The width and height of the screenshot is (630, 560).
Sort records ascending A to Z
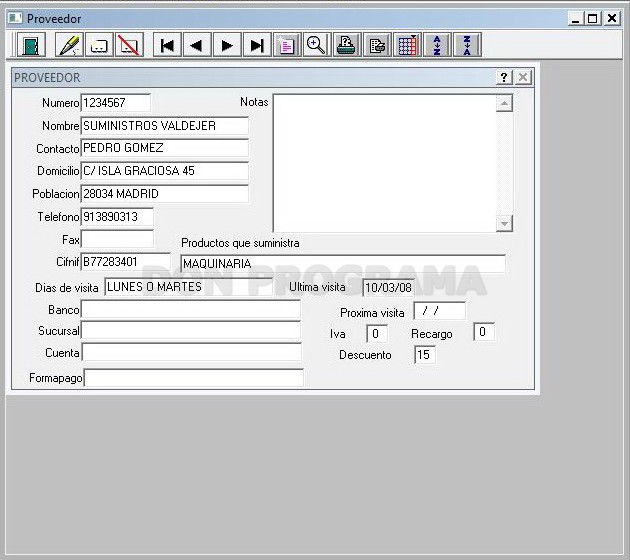pyautogui.click(x=437, y=45)
